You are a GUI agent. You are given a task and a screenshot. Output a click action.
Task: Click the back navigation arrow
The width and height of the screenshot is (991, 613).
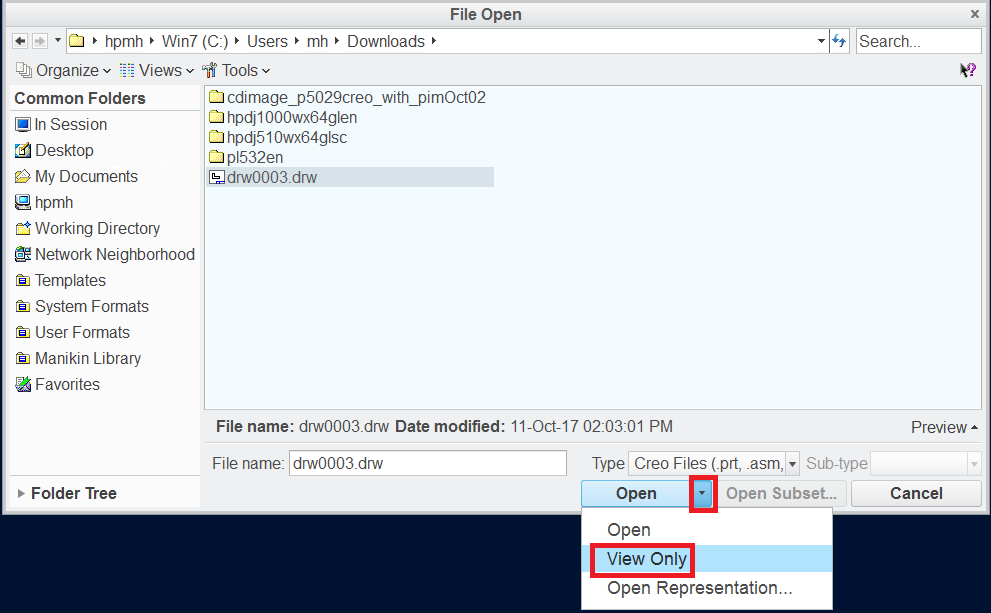click(19, 40)
